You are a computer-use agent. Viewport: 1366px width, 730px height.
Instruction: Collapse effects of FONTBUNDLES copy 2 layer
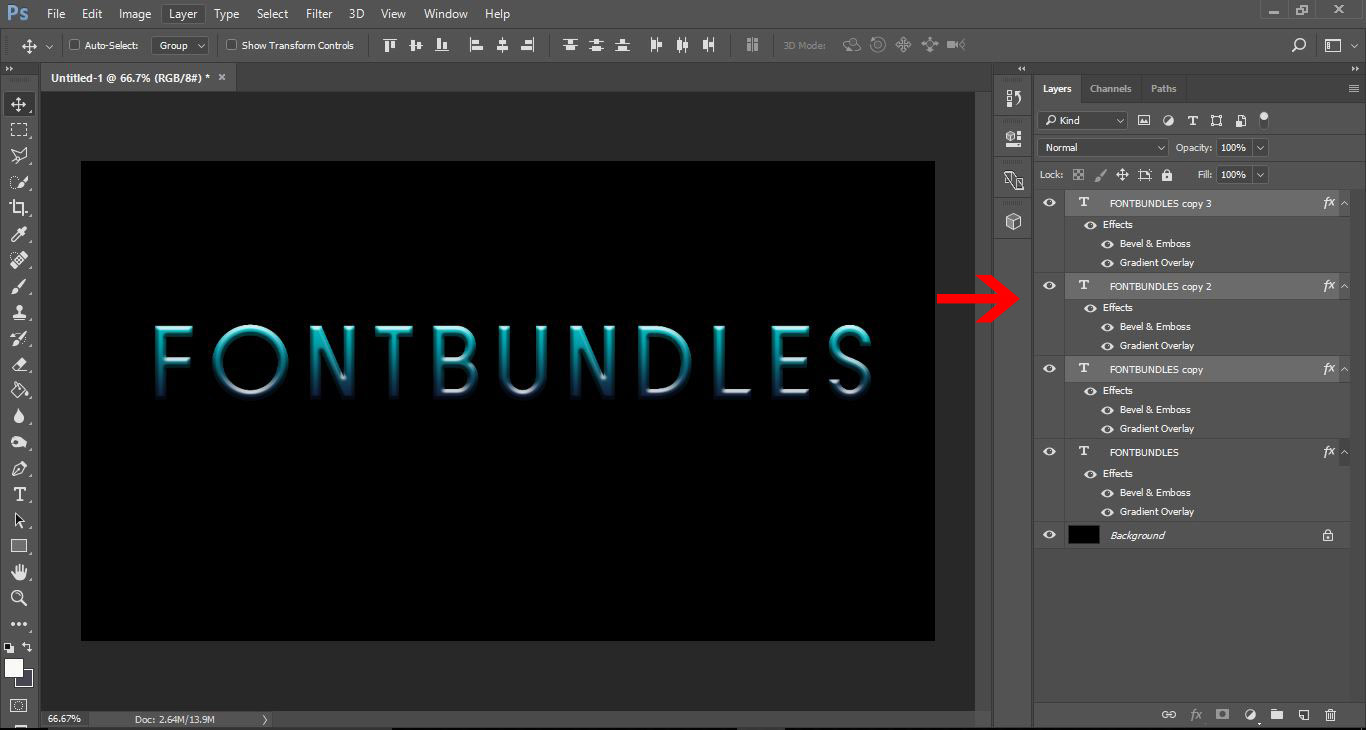pyautogui.click(x=1345, y=286)
